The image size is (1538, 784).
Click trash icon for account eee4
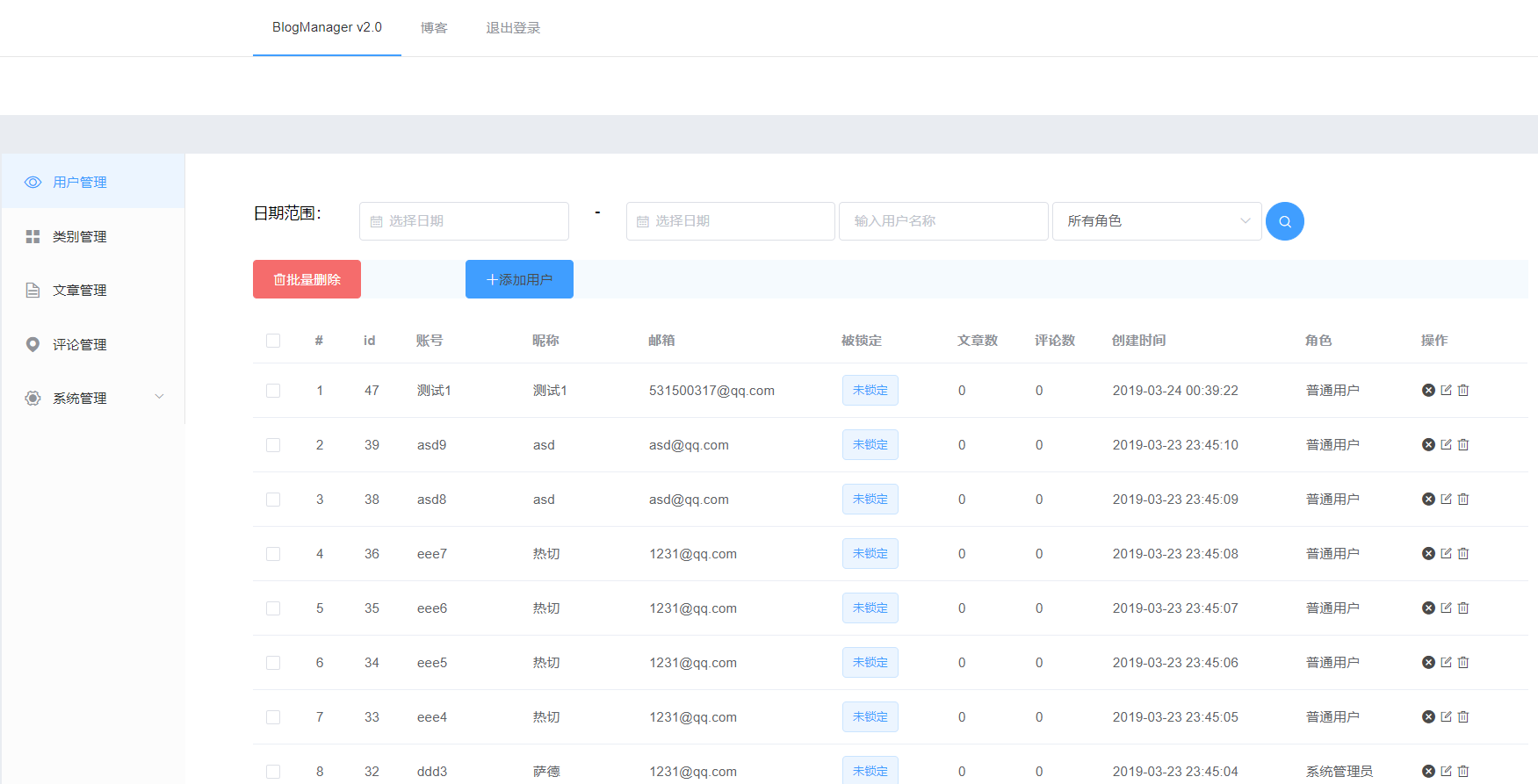coord(1463,716)
